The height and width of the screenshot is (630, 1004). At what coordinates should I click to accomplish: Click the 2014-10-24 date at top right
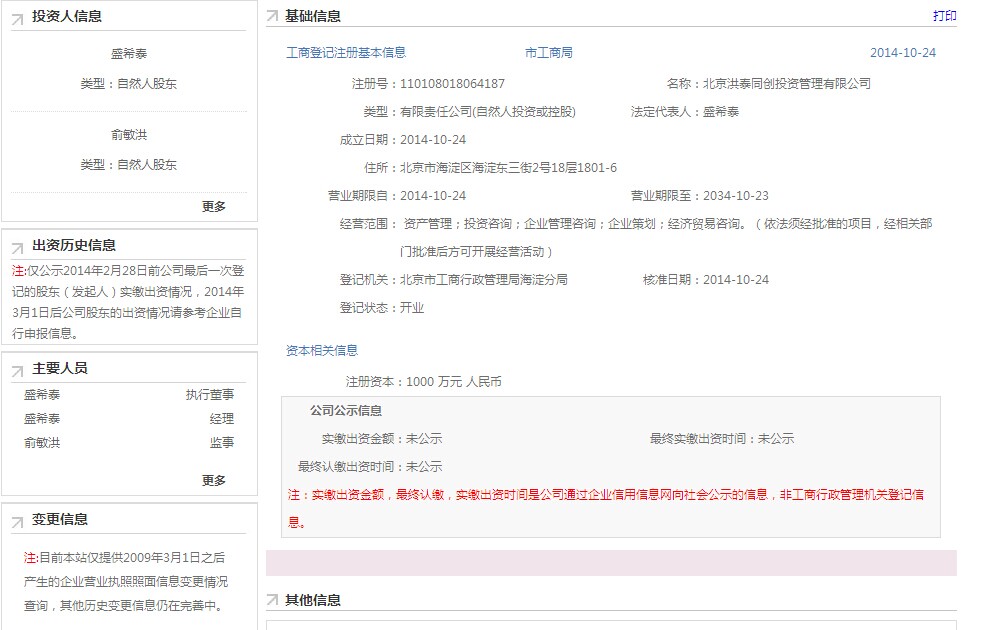tap(902, 53)
